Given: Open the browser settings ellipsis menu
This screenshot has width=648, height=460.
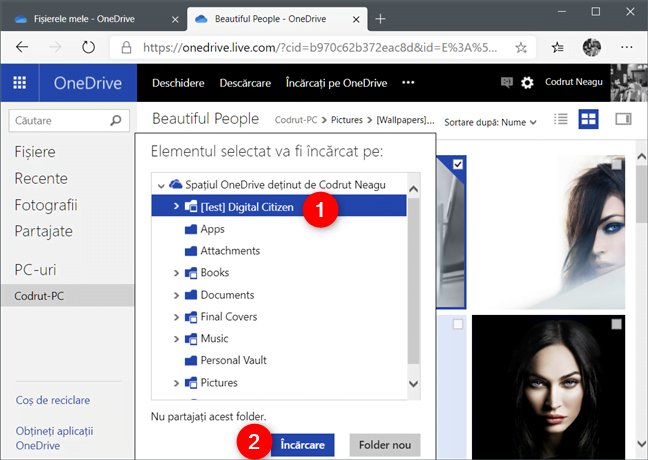Looking at the screenshot, I should [x=627, y=47].
